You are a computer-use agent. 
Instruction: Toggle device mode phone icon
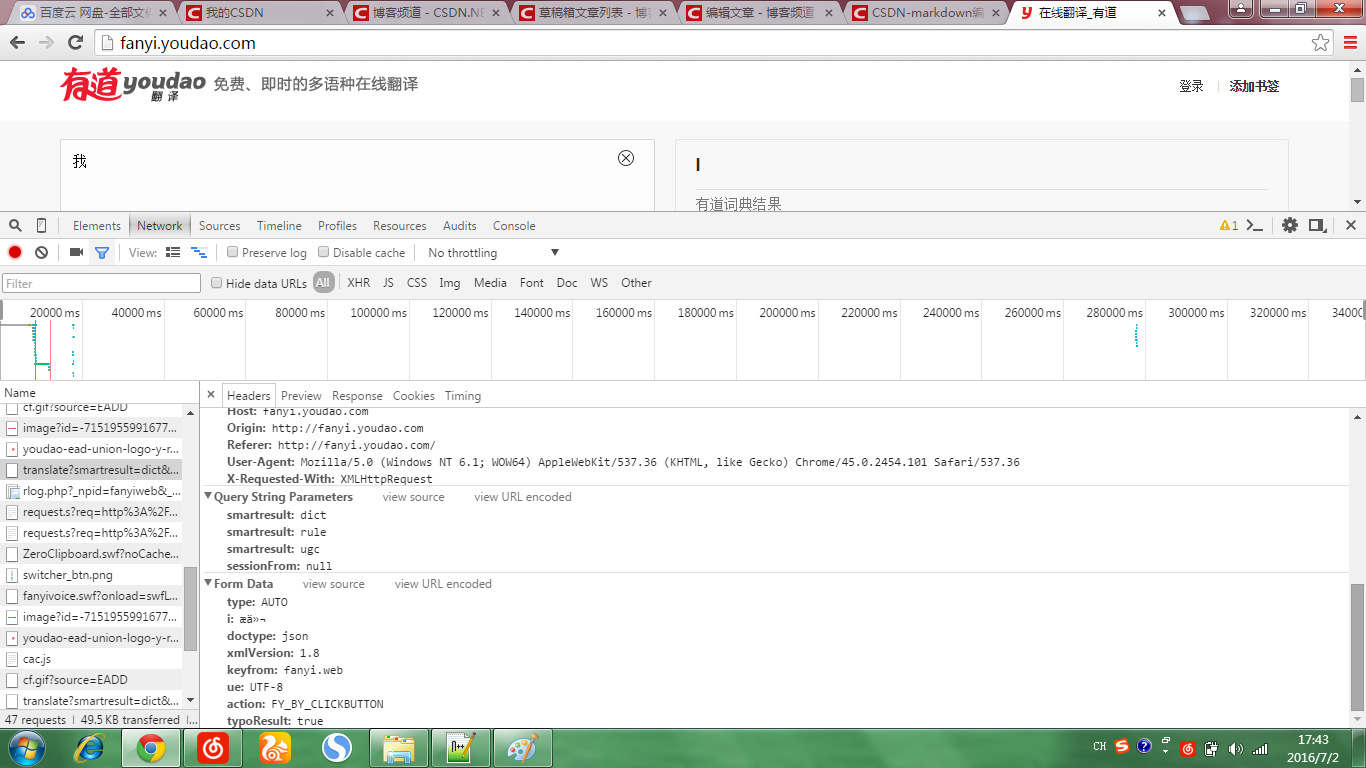[x=41, y=225]
